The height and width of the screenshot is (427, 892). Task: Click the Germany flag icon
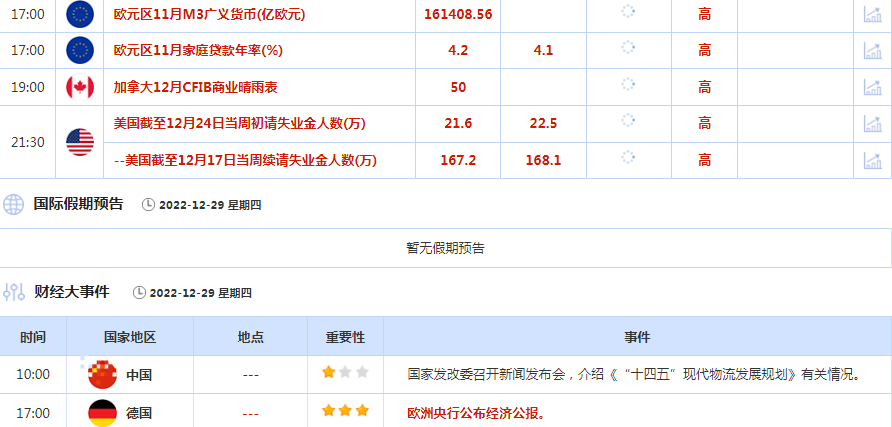pyautogui.click(x=103, y=412)
